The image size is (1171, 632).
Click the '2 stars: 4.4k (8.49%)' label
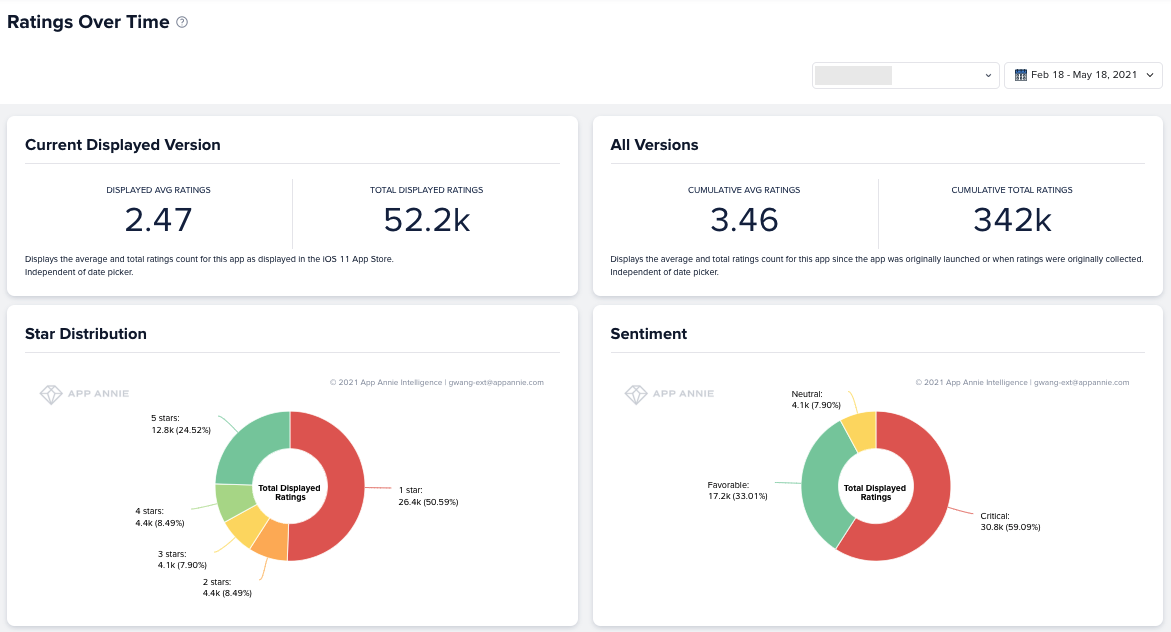pos(227,587)
